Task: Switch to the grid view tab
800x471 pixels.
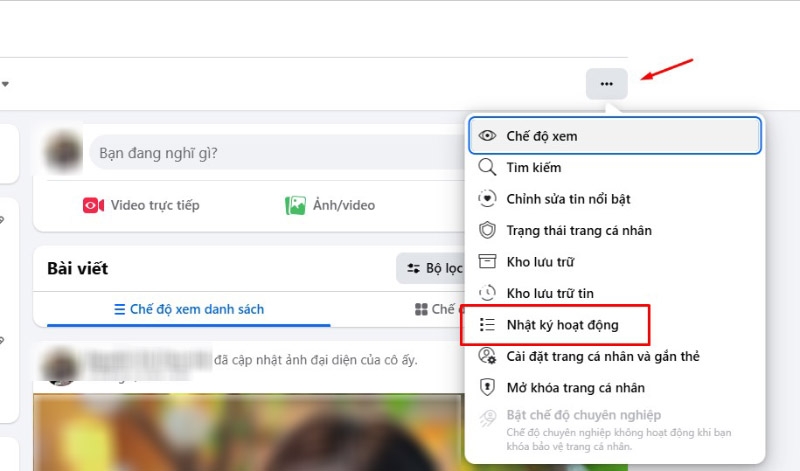Action: click(x=439, y=309)
